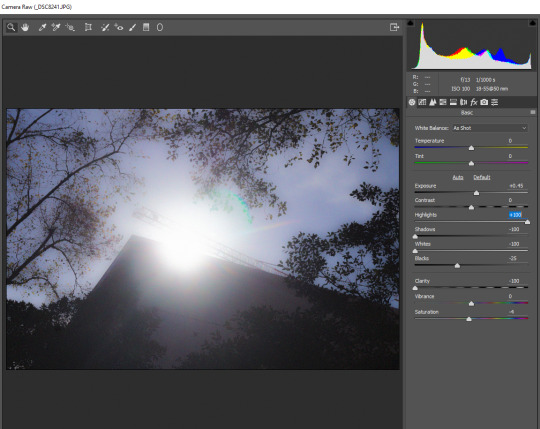Image resolution: width=540 pixels, height=429 pixels.
Task: Click the Temperature slider handle
Action: tap(471, 148)
